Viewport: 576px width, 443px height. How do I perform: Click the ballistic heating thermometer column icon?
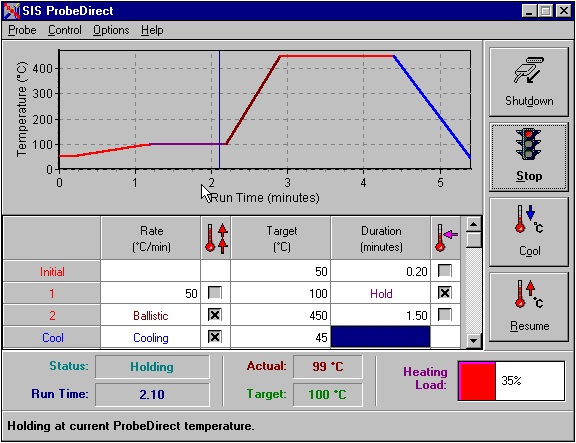pos(216,238)
